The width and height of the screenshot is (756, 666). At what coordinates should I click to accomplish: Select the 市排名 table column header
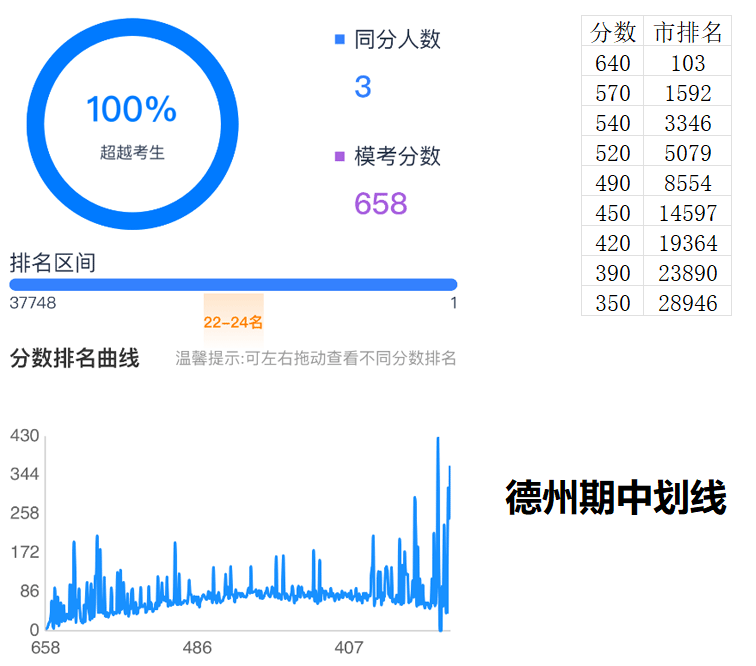click(687, 33)
